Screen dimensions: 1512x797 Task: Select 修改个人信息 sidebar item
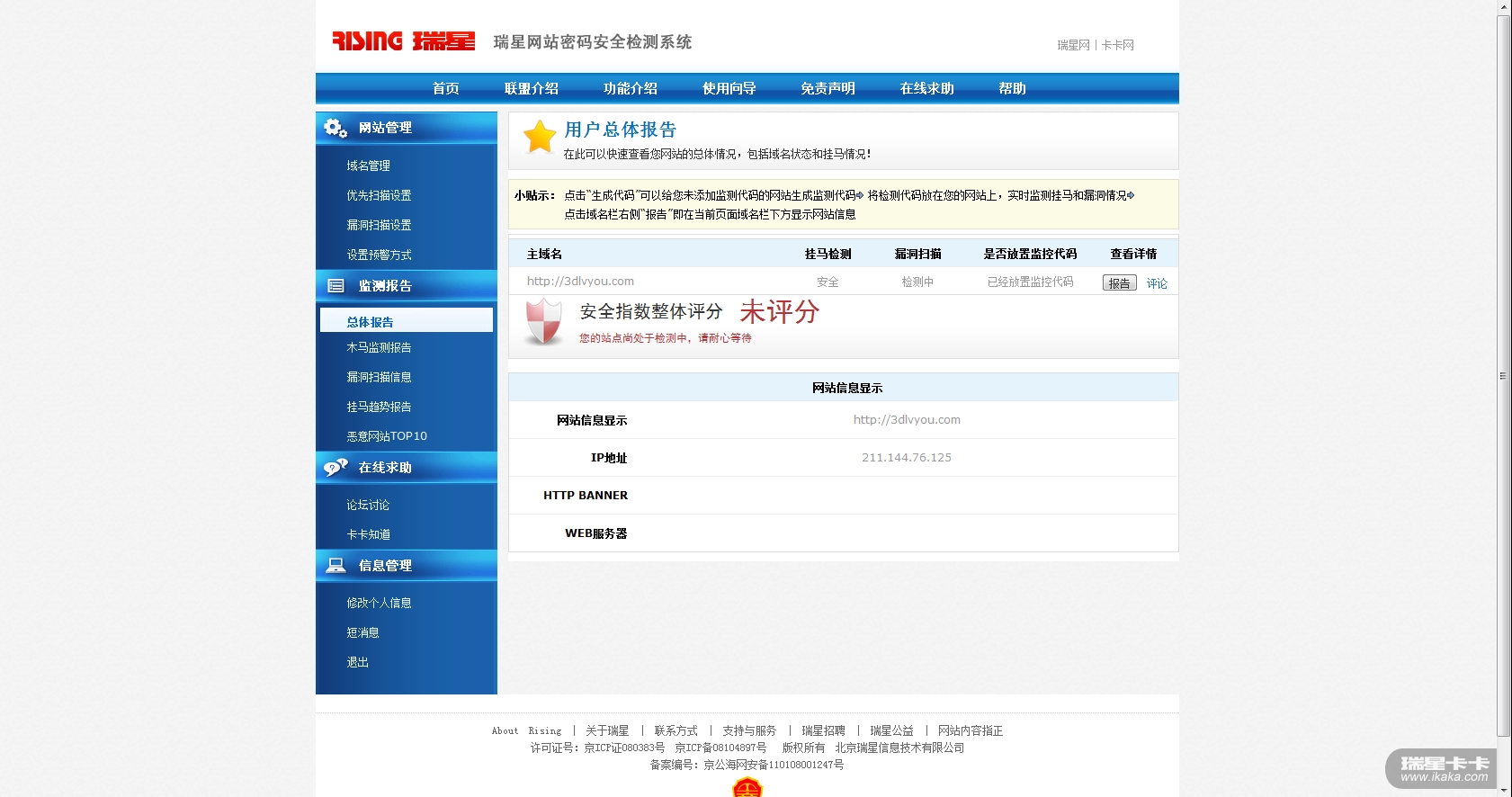coord(380,603)
